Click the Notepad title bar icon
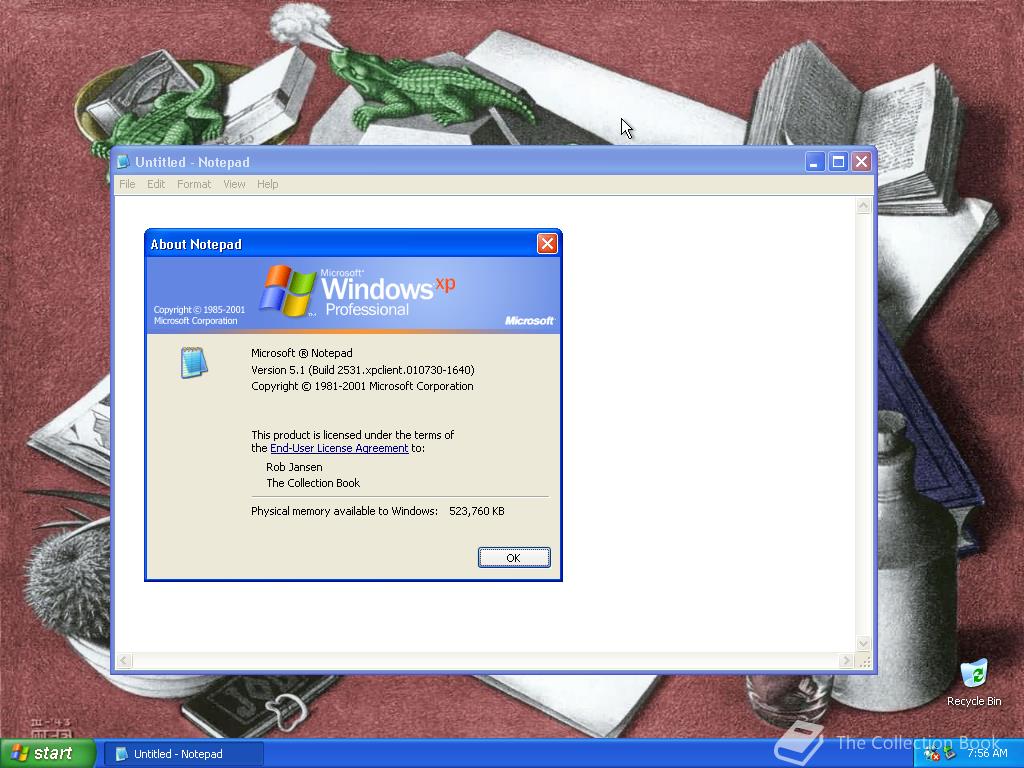1024x768 pixels. (x=123, y=162)
